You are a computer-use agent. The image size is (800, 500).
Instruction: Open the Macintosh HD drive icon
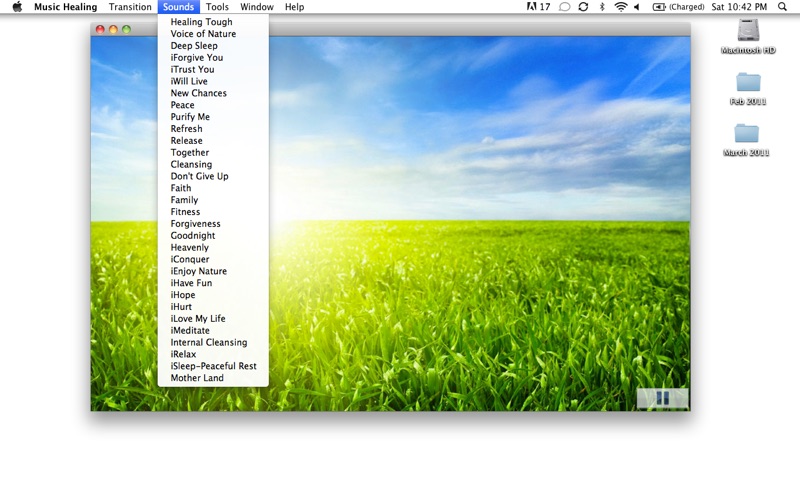point(747,33)
